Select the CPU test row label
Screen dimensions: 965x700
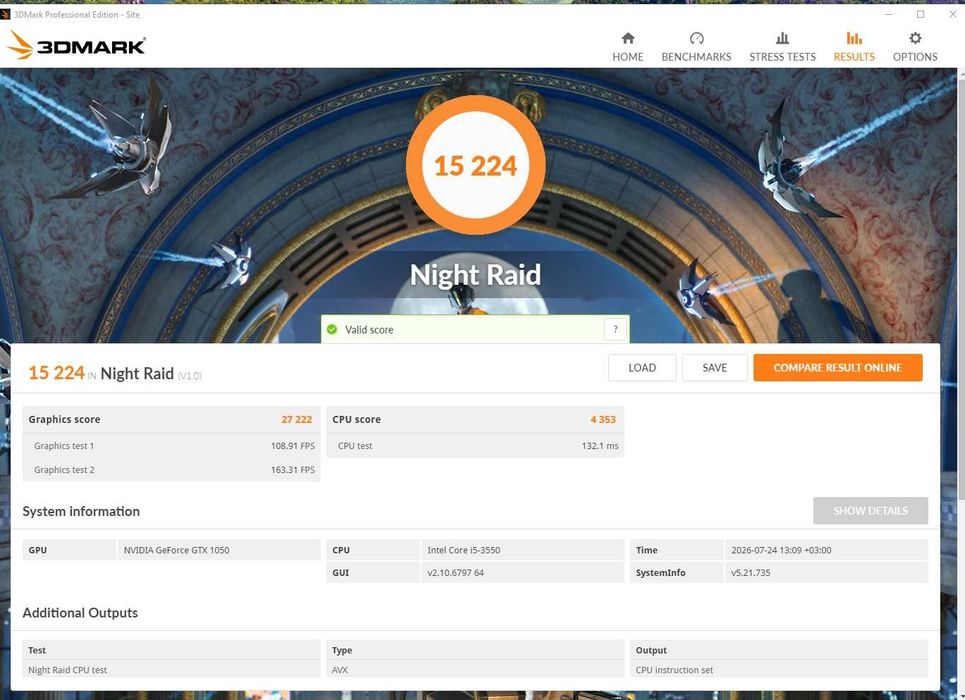pyautogui.click(x=355, y=446)
